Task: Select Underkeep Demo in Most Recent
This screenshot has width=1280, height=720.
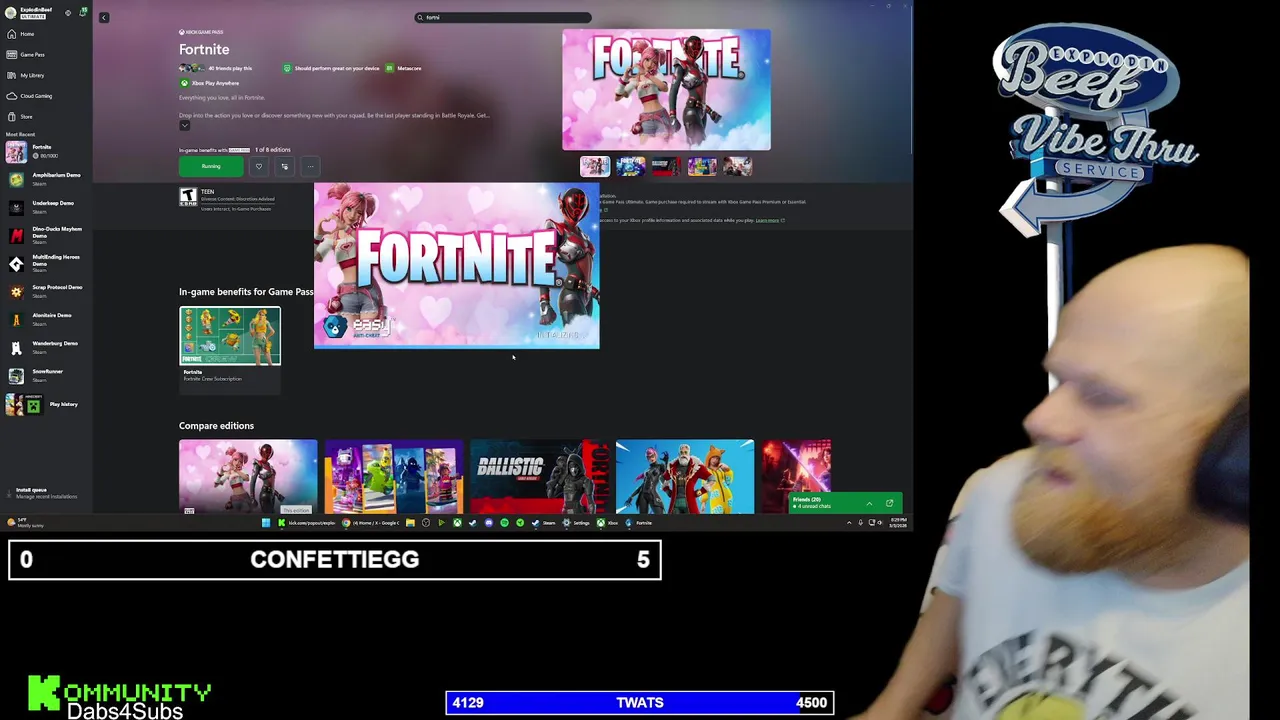Action: point(44,207)
